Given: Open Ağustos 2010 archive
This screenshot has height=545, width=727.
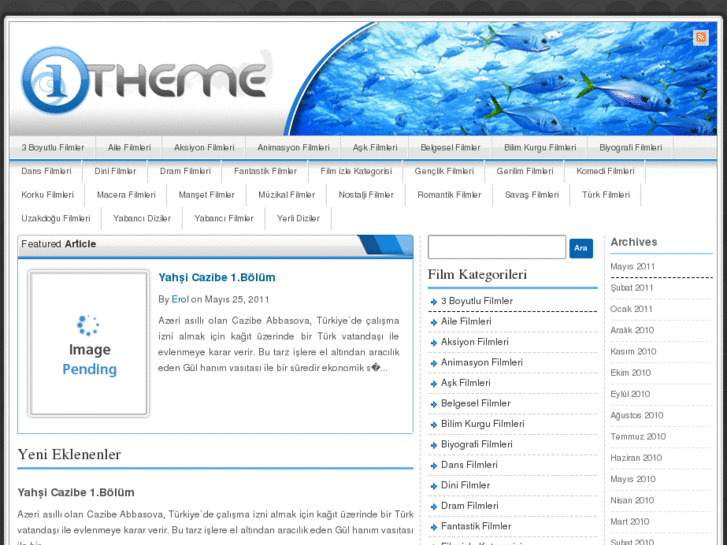Looking at the screenshot, I should [x=637, y=415].
